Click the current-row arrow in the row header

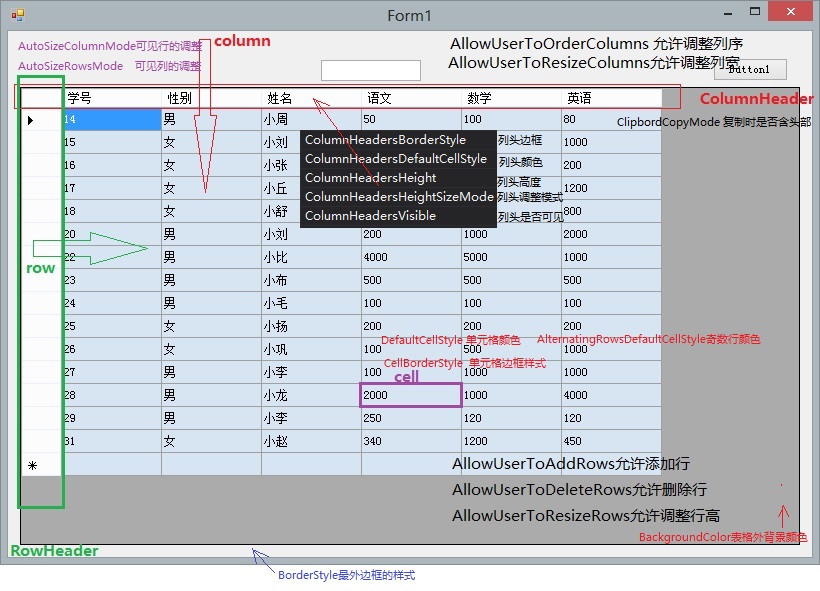pyautogui.click(x=30, y=120)
